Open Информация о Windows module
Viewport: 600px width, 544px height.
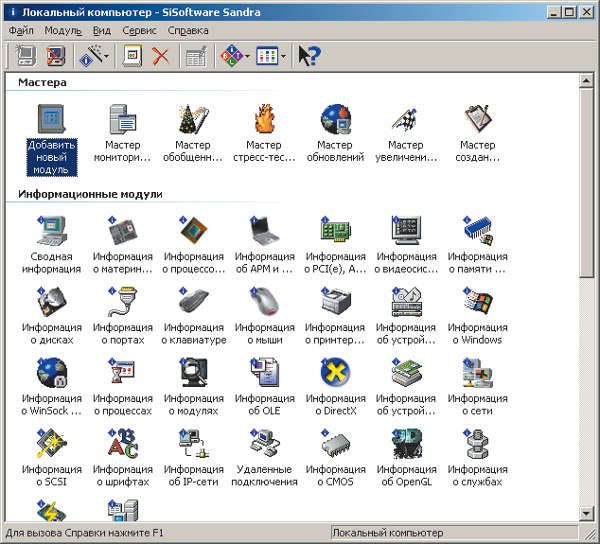pyautogui.click(x=478, y=316)
